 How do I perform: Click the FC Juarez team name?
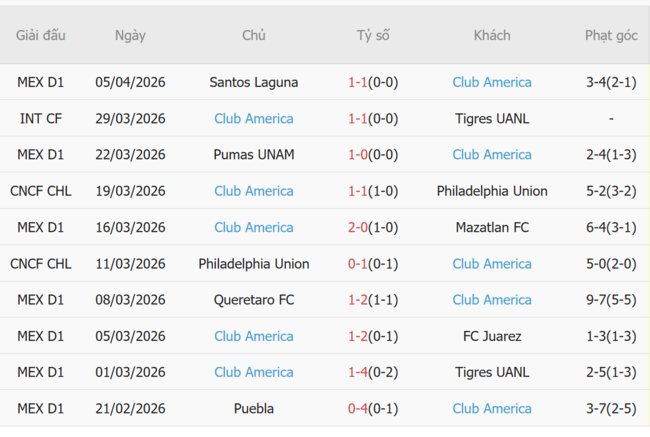tap(492, 336)
